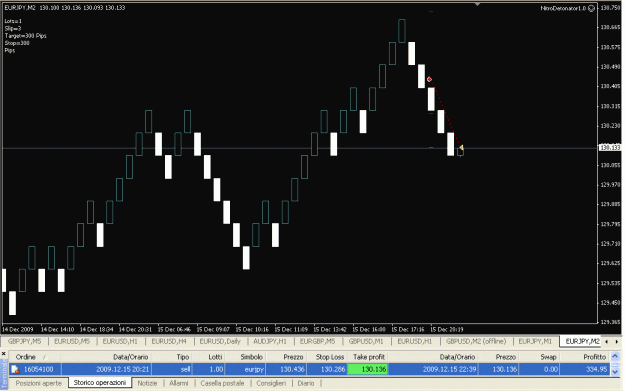Open the Allarmi terminal tab

179,383
